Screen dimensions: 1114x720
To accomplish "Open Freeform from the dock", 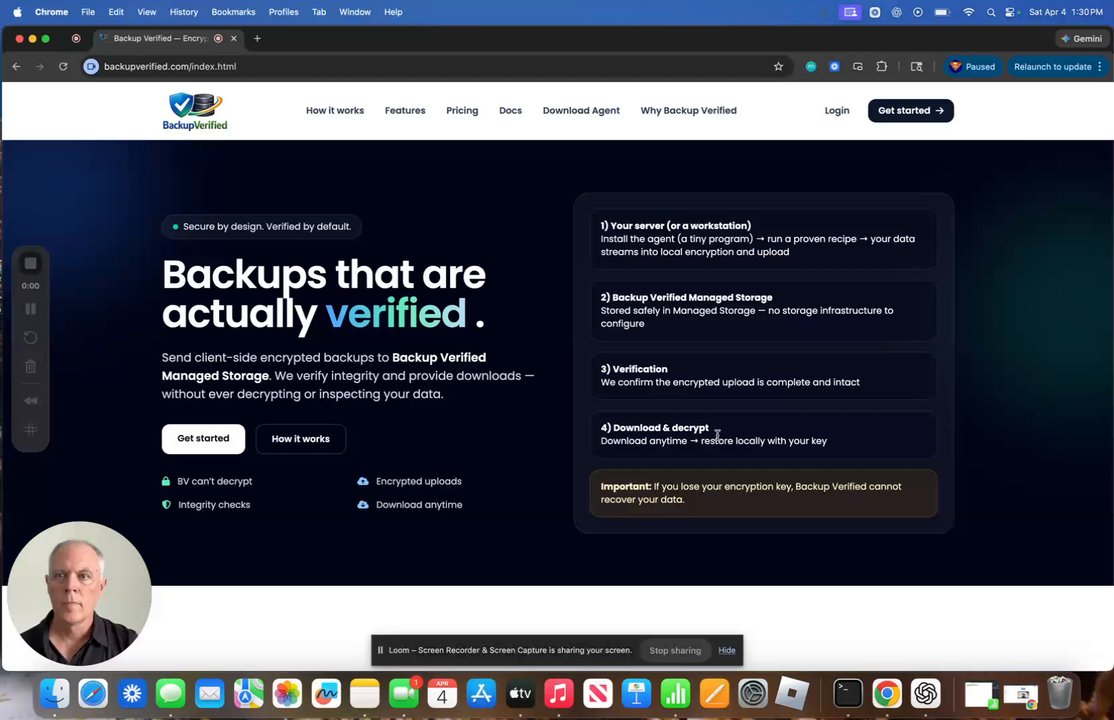I will 326,693.
